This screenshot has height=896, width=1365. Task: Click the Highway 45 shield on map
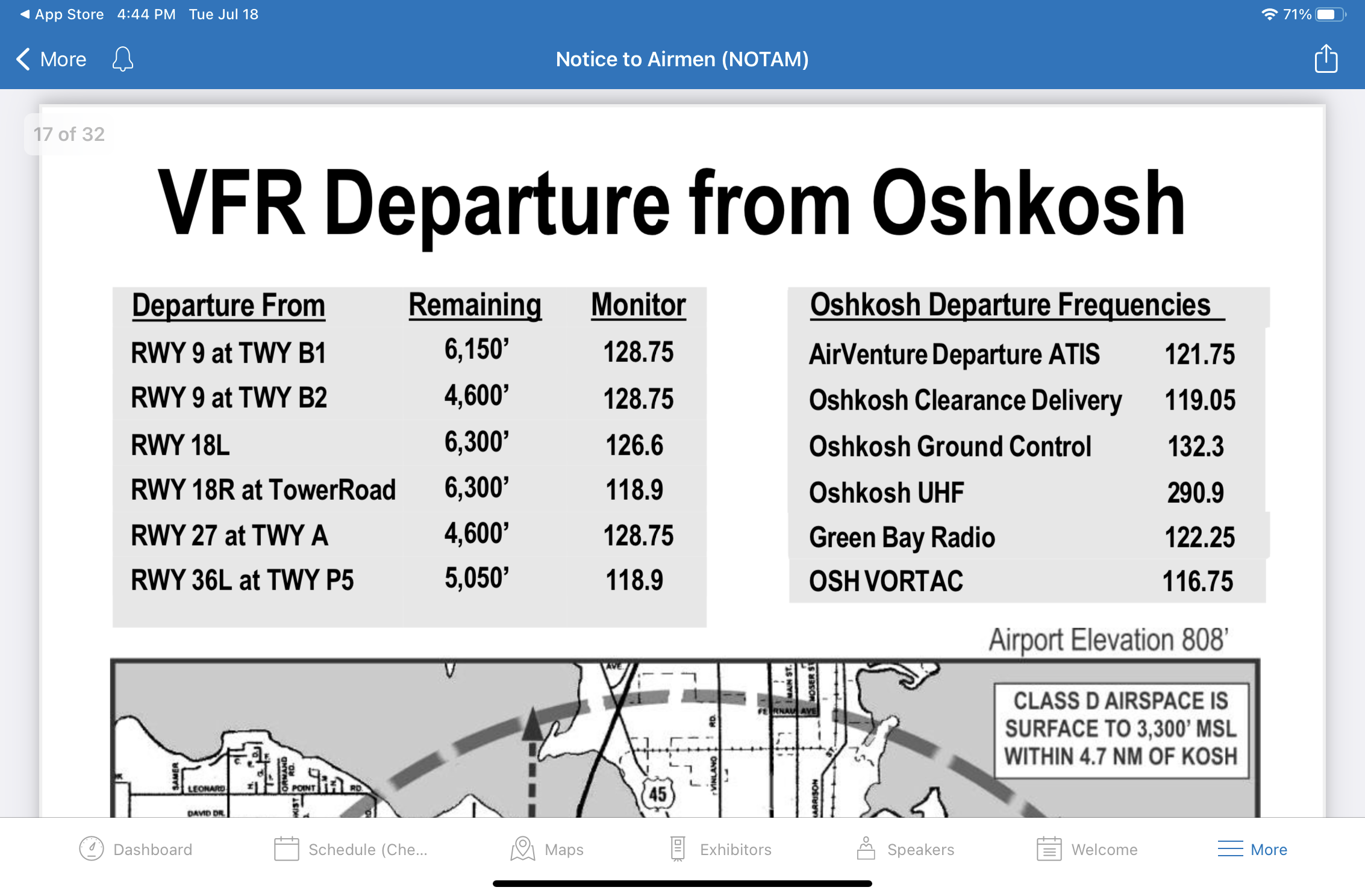(x=657, y=794)
